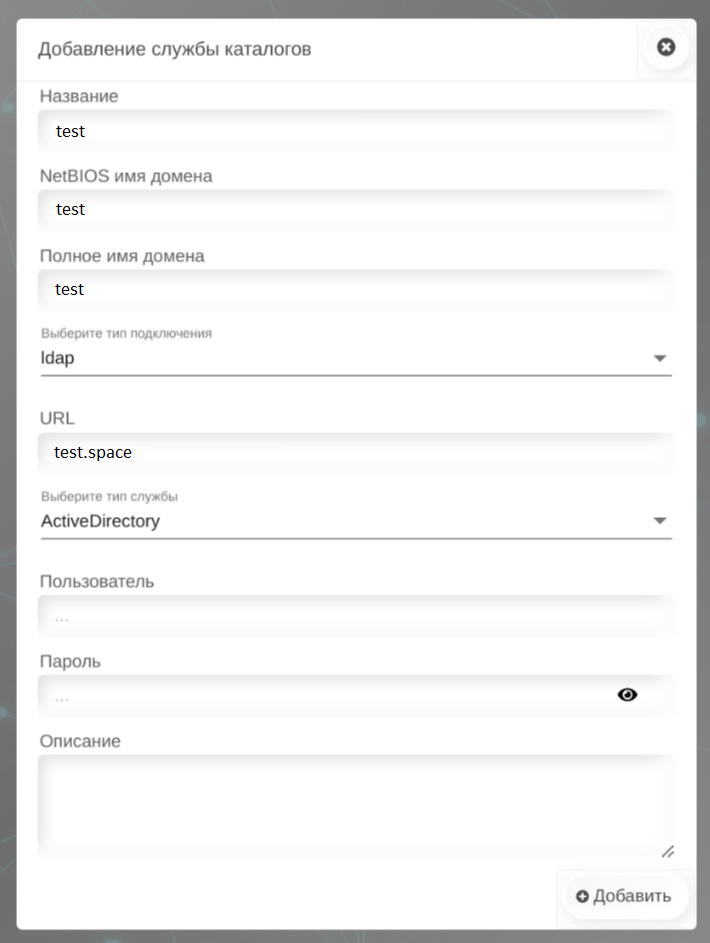The width and height of the screenshot is (710, 943).
Task: Focus the Название text field
Action: coord(355,131)
